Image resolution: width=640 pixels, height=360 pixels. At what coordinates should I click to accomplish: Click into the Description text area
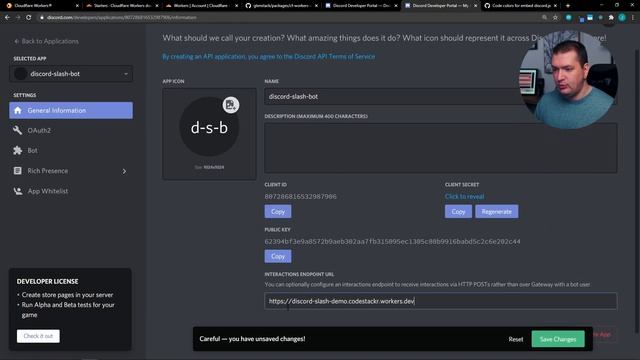click(440, 148)
